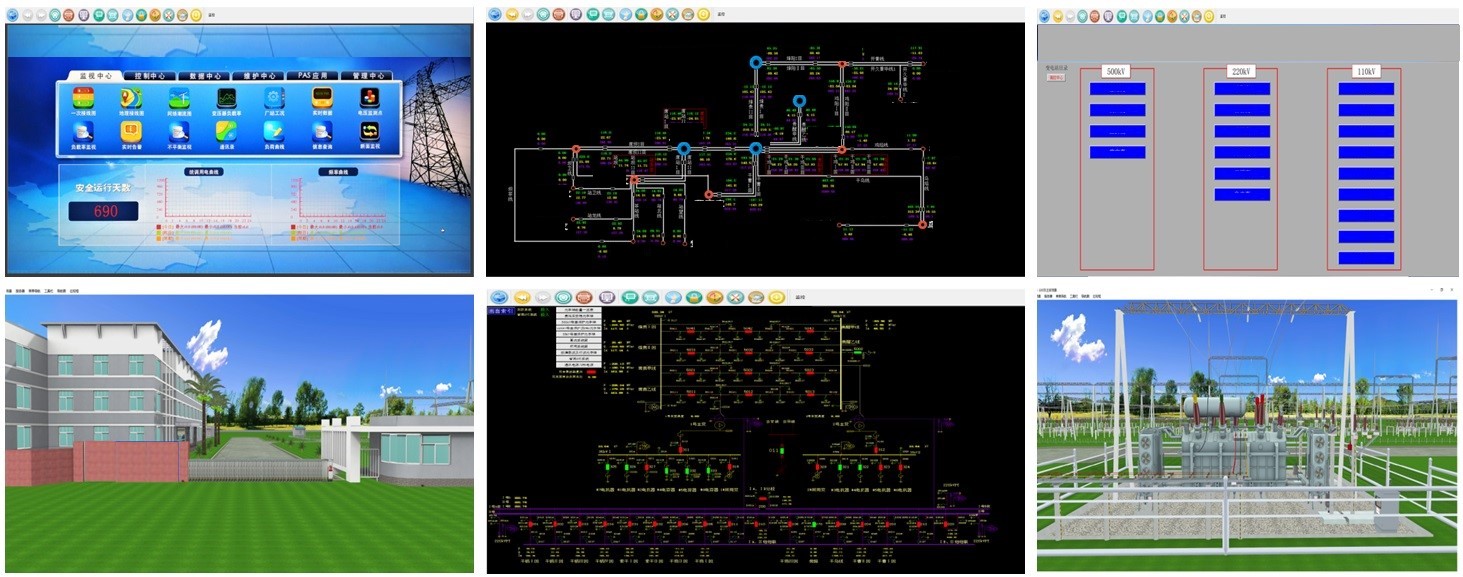Launch the 网络潮流图 icon

point(179,99)
